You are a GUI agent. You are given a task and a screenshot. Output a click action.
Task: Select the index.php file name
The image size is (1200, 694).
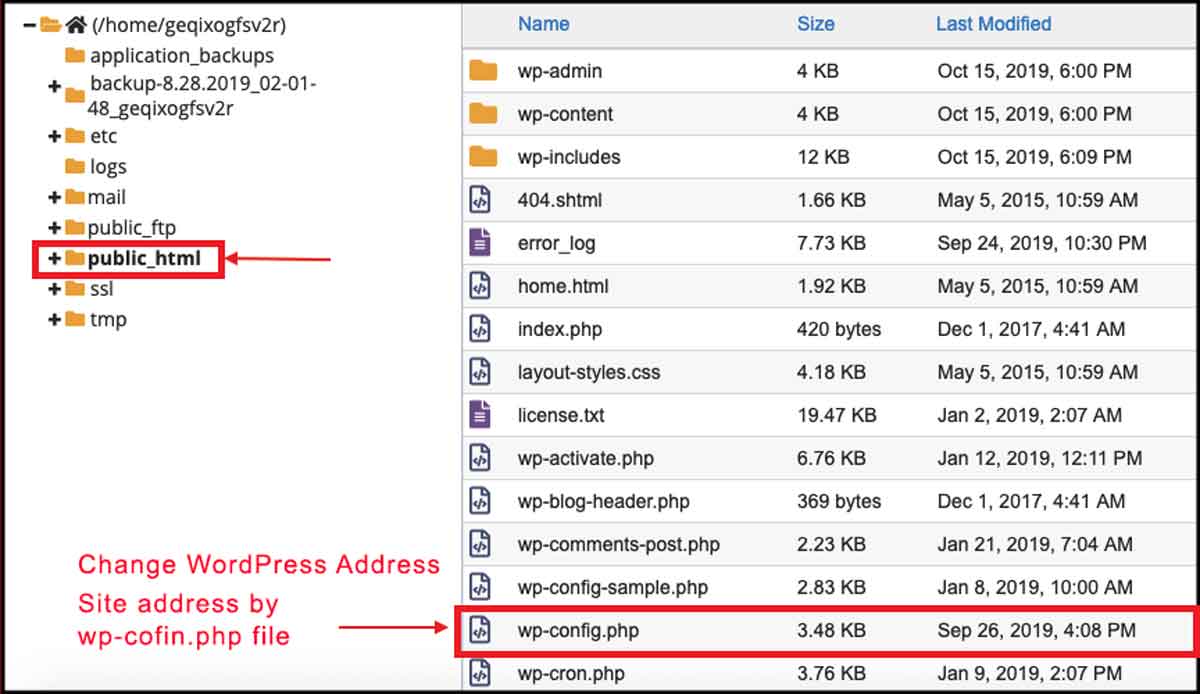click(x=560, y=329)
